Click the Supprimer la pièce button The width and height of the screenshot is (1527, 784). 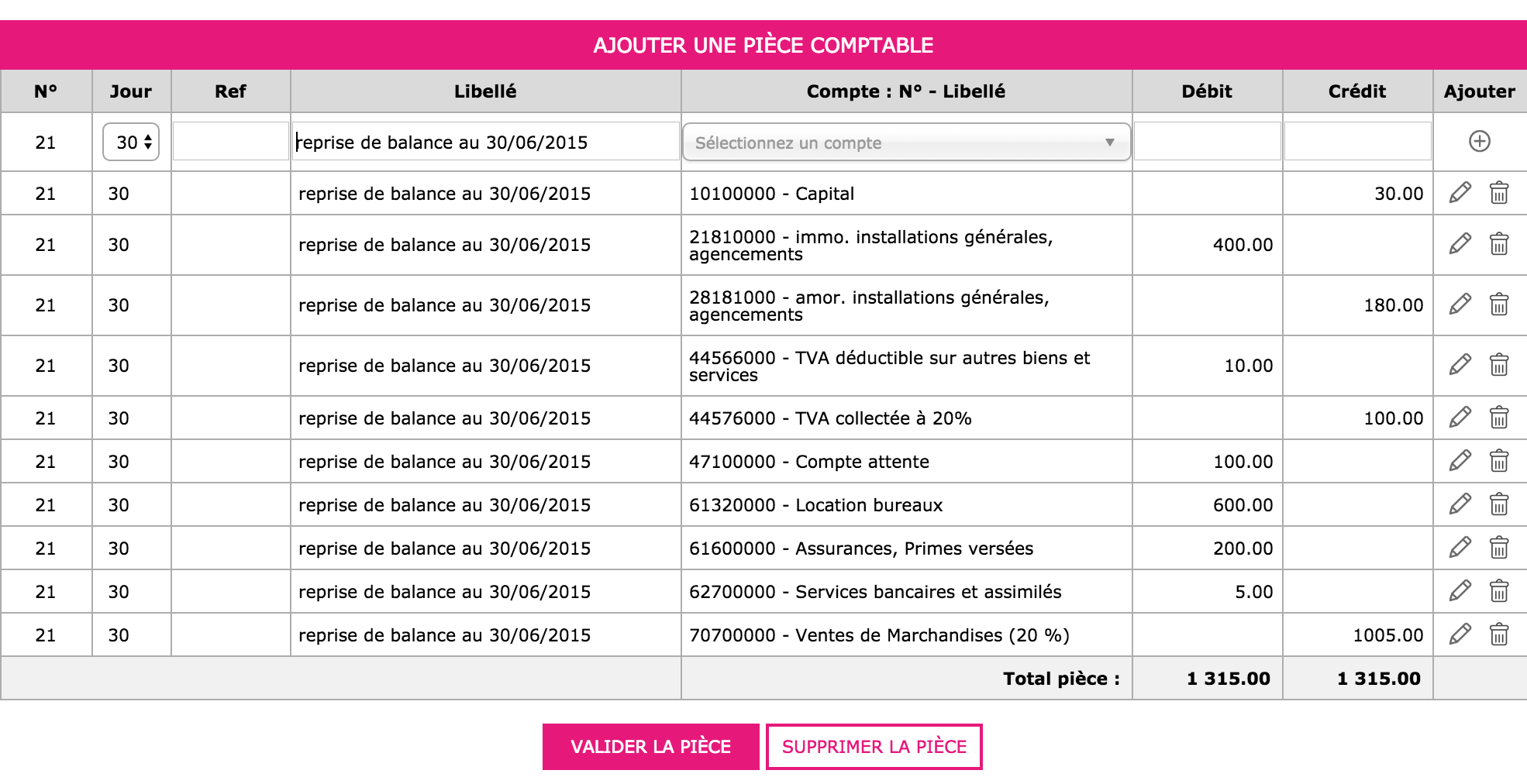click(x=874, y=747)
